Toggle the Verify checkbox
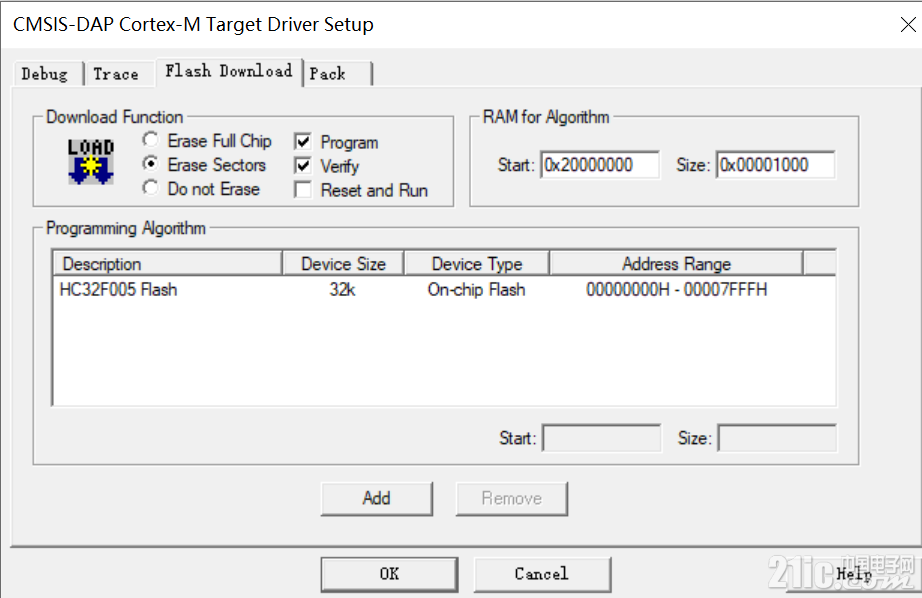Screen dimensions: 922x598 [303, 166]
